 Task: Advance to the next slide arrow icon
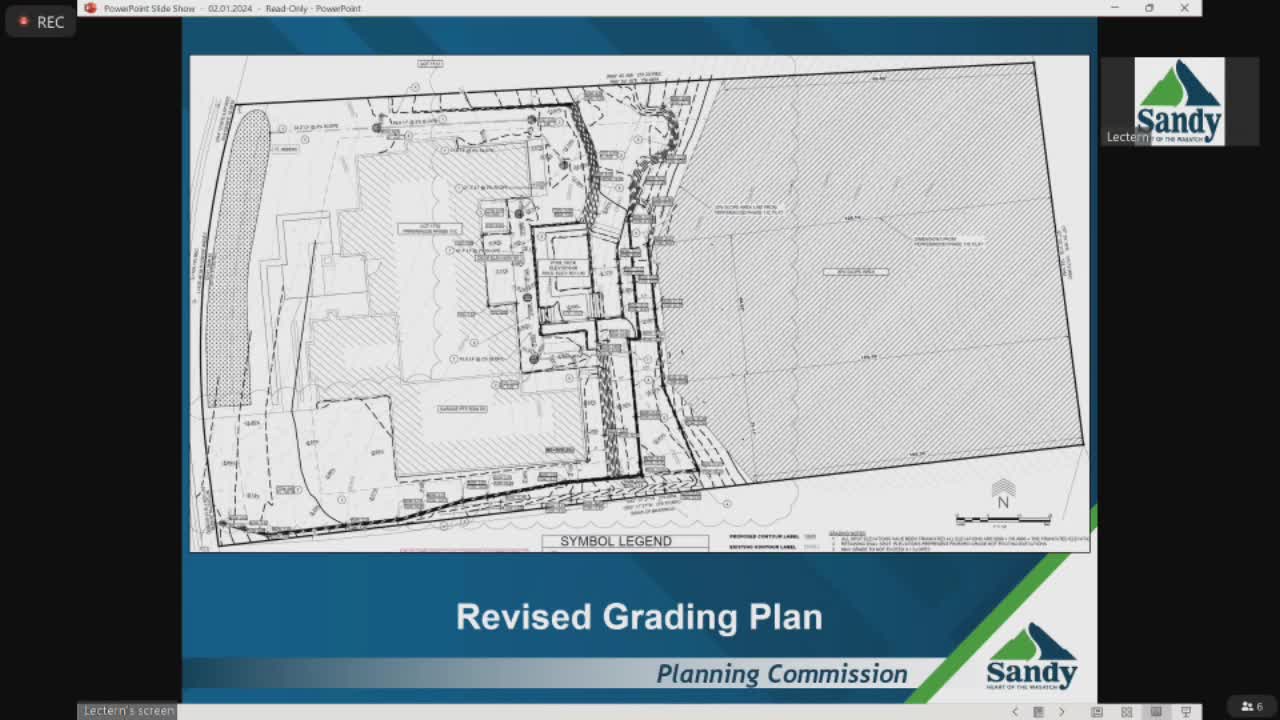[1062, 710]
